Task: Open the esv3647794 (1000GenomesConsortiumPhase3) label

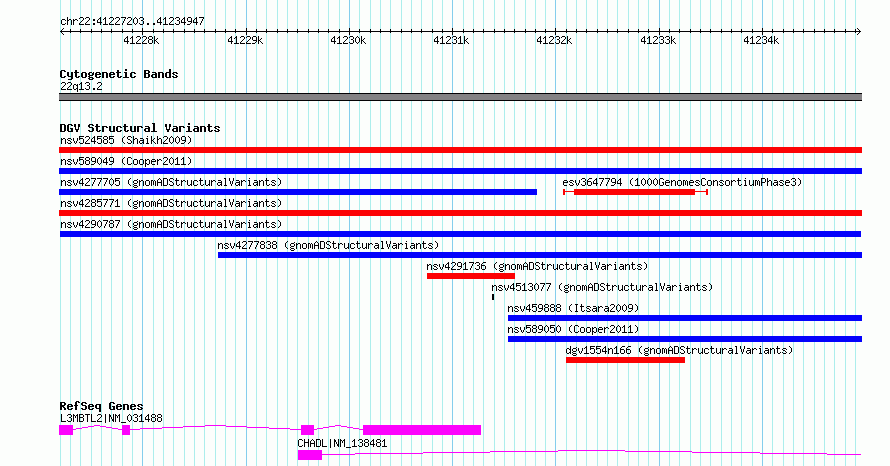Action: (x=682, y=182)
